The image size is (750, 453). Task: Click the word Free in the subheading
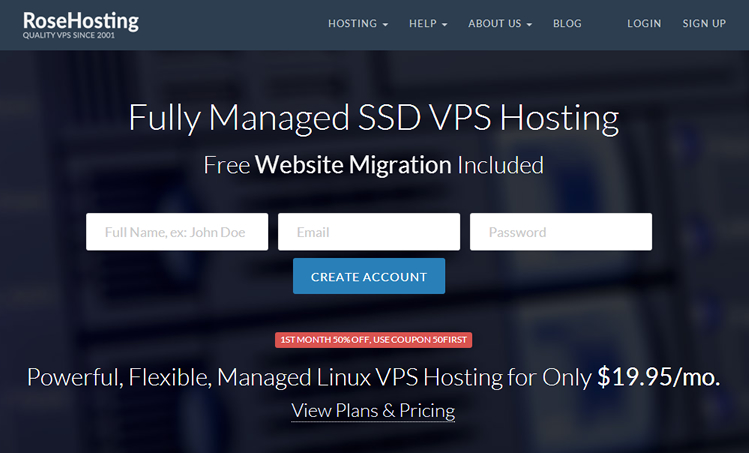(x=226, y=165)
